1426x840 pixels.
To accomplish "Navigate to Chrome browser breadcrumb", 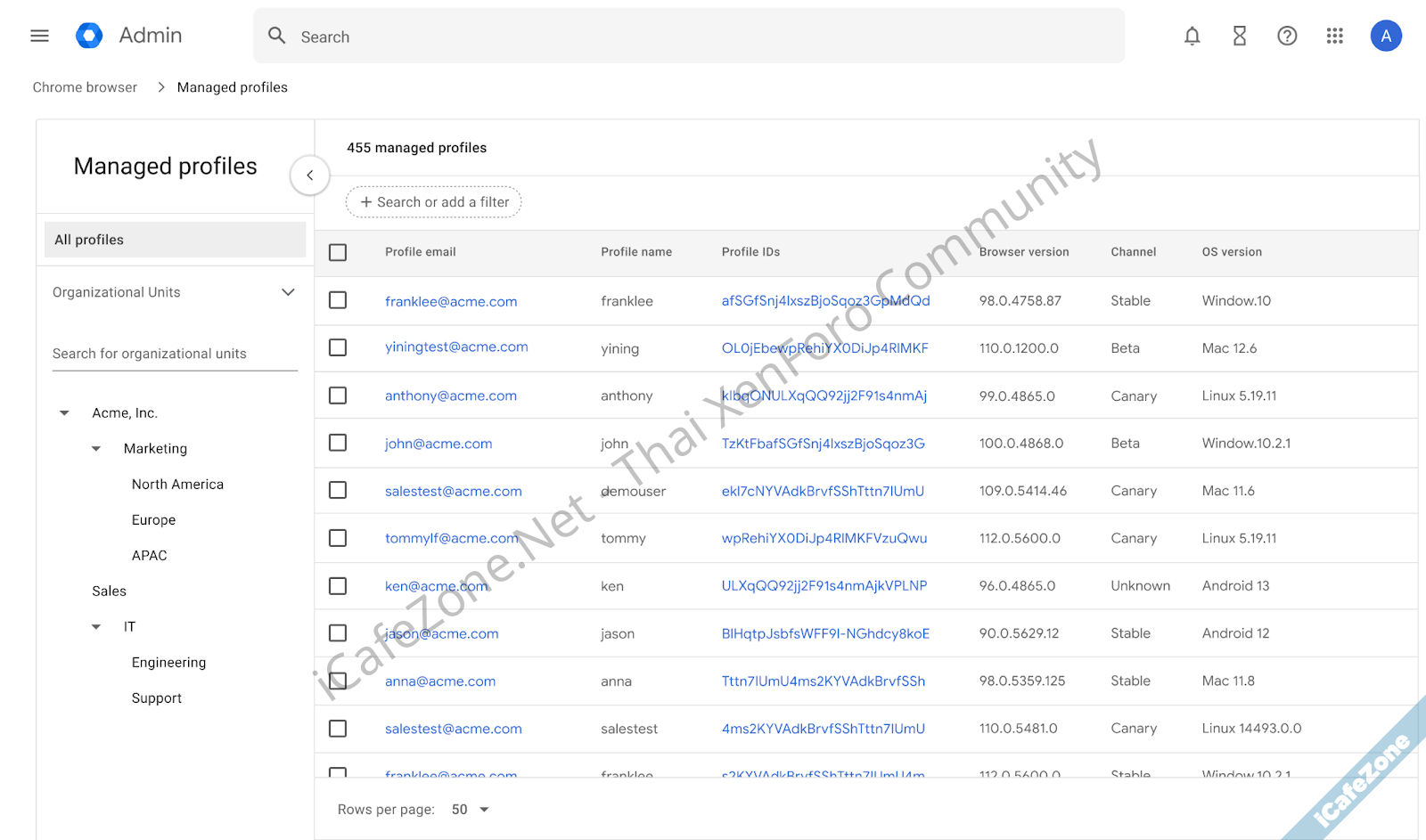I will click(x=85, y=86).
